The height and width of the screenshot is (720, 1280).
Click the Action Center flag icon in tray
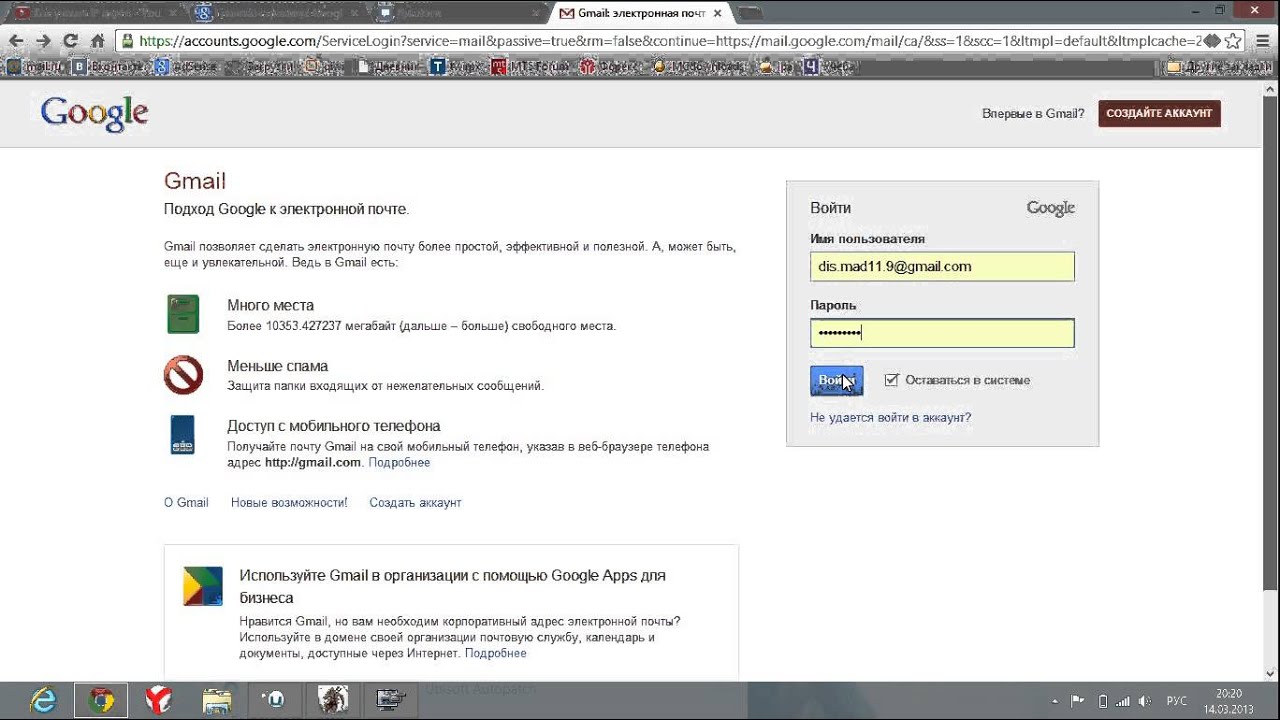[x=1078, y=701]
